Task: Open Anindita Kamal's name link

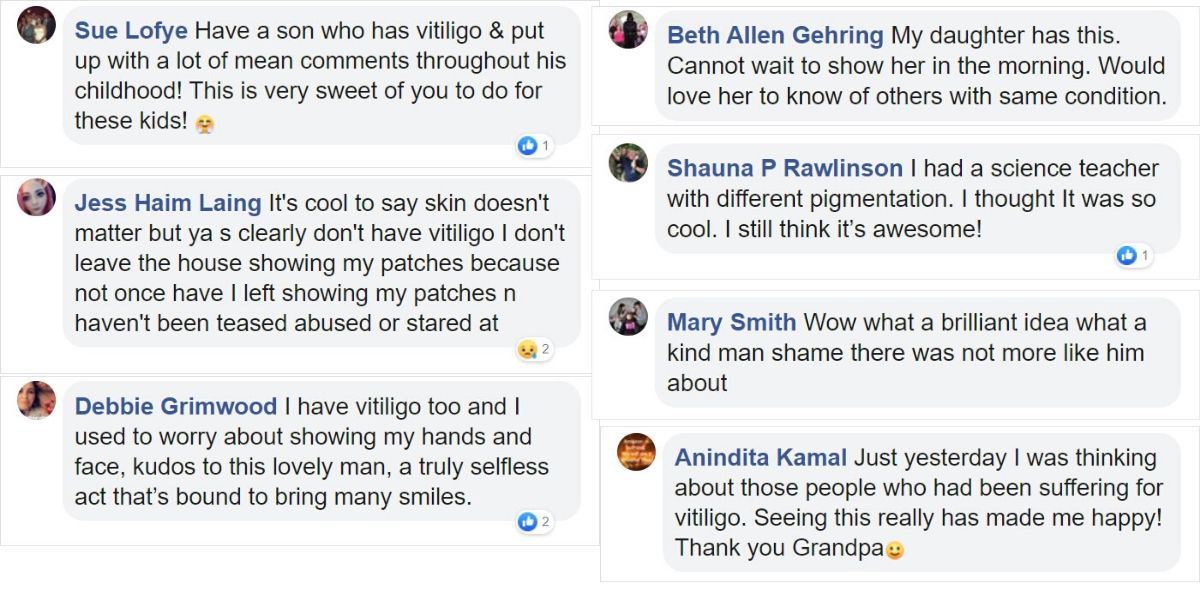Action: (x=761, y=458)
